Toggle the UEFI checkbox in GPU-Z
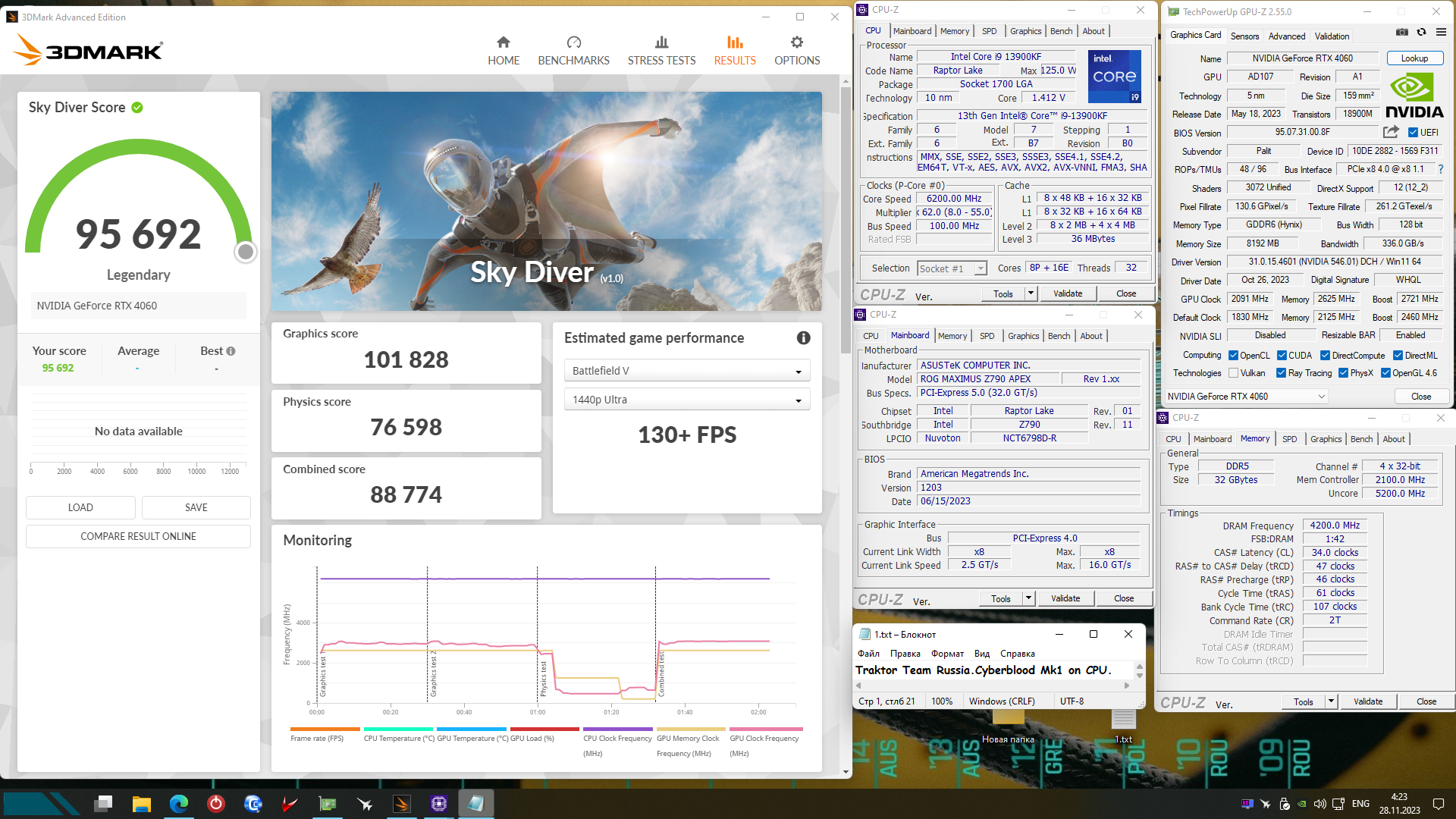This screenshot has width=1456, height=819. tap(1413, 133)
